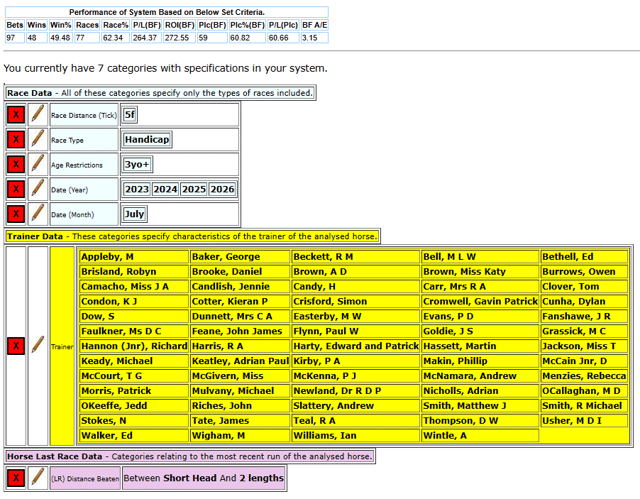This screenshot has width=640, height=499.
Task: Delete the Date (Year) category red X
Action: tap(16, 189)
